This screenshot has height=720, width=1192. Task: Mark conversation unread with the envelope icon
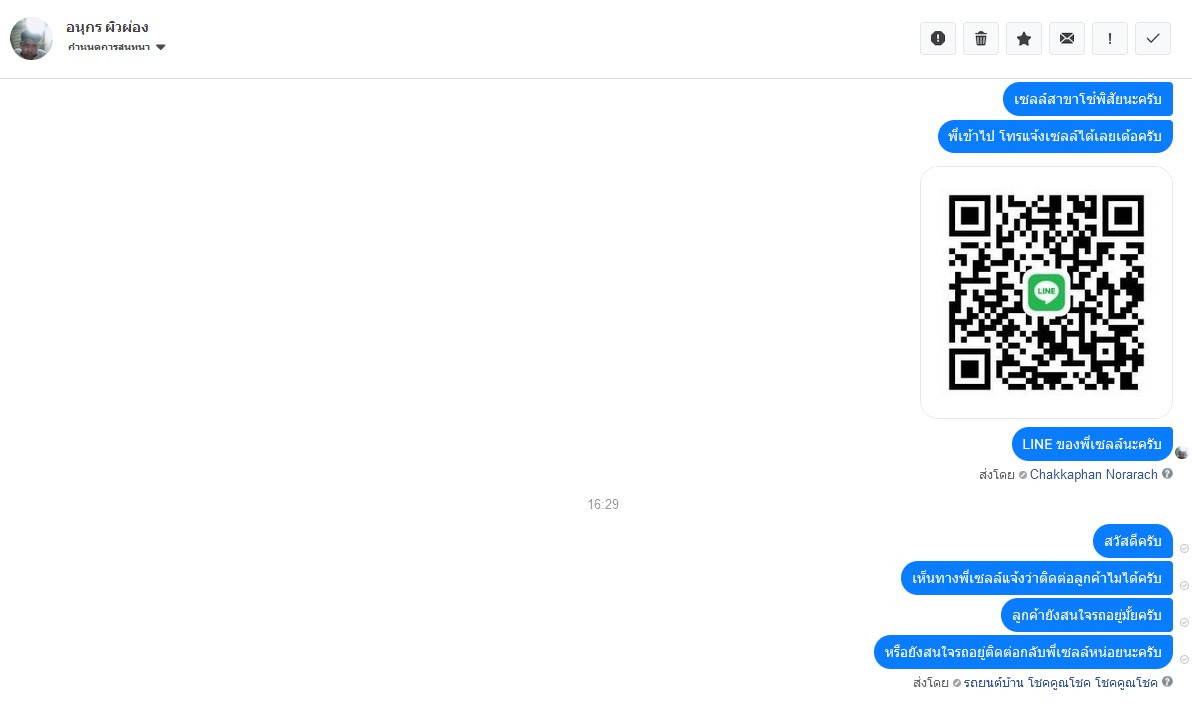click(x=1067, y=38)
